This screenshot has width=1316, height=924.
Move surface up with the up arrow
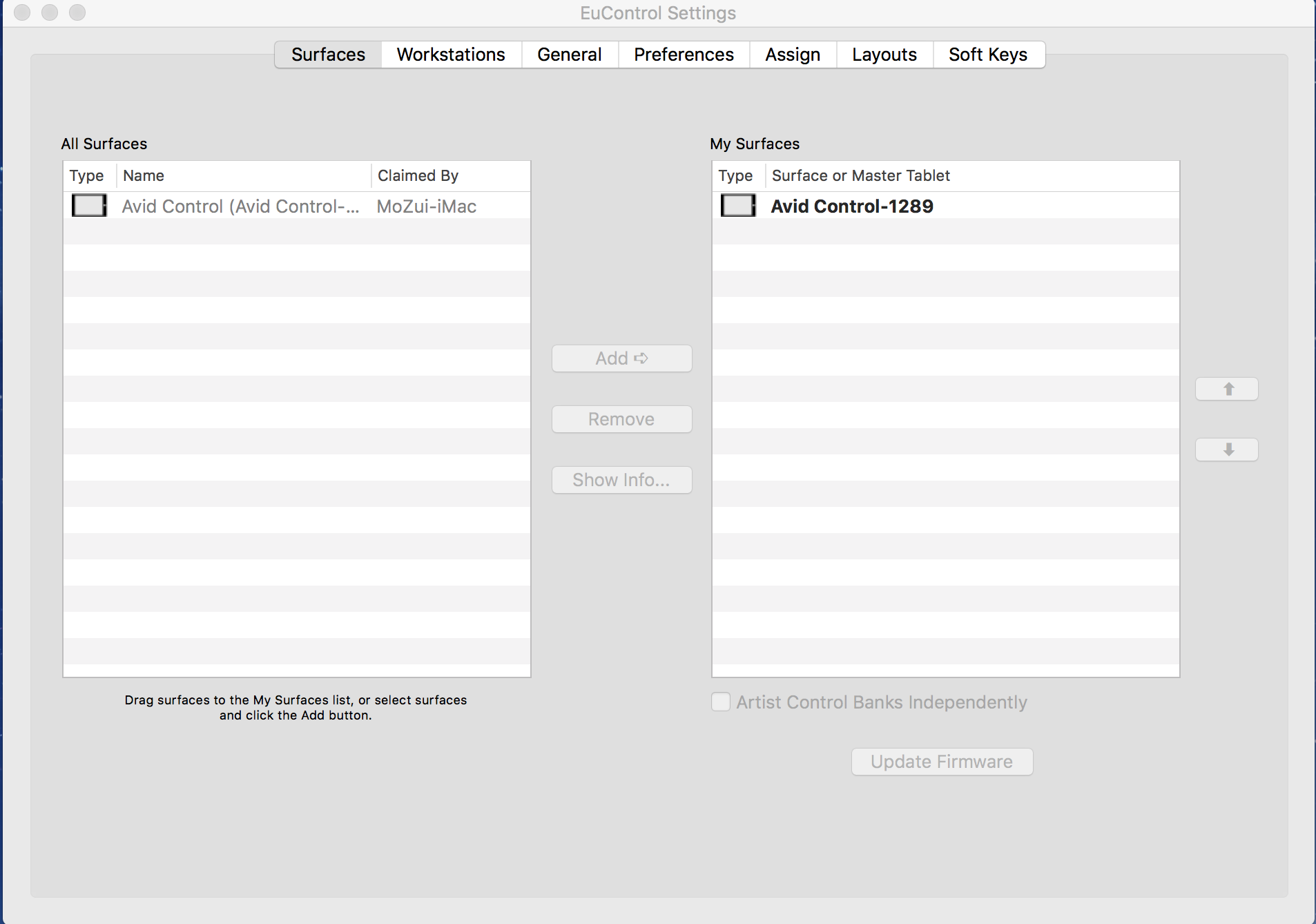1227,389
